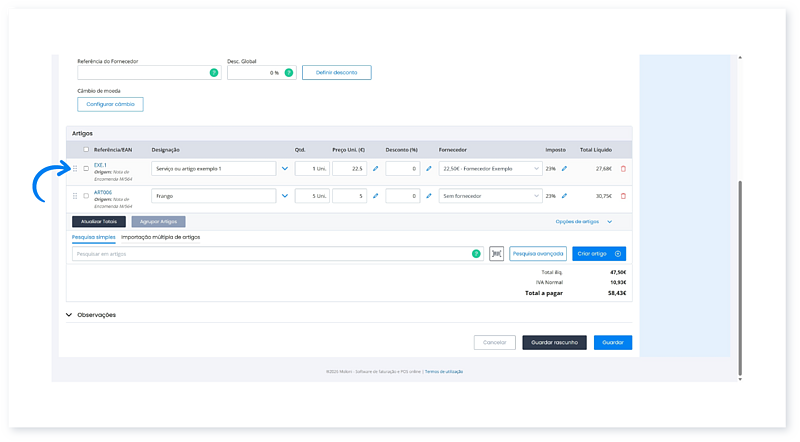Open help icon beside Desc. Global field
Screen dimensions: 800x442
289,73
